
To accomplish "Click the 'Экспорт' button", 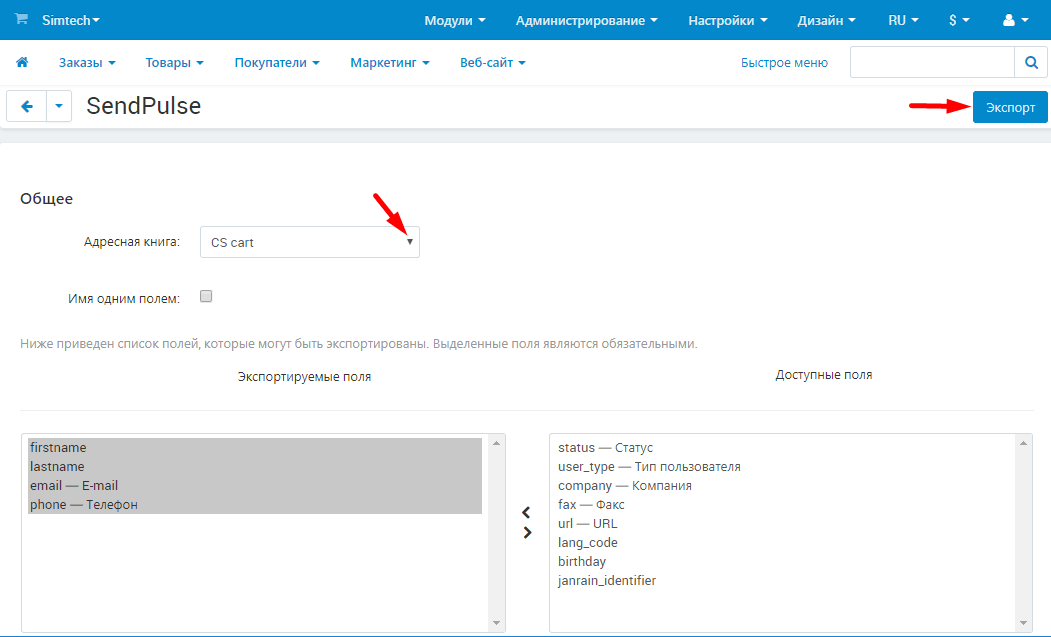I will (x=1009, y=107).
